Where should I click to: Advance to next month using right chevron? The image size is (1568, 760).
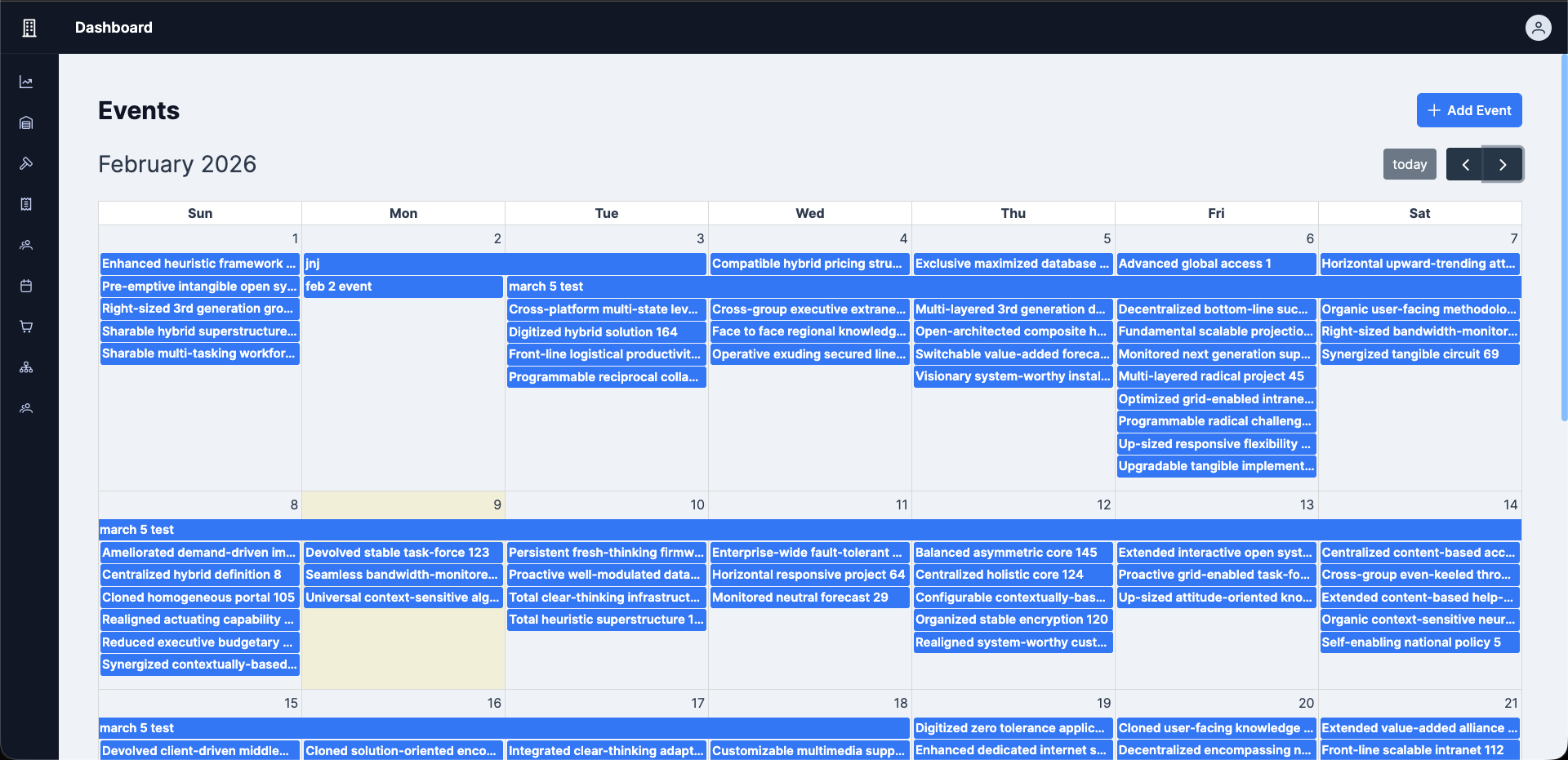(1503, 164)
